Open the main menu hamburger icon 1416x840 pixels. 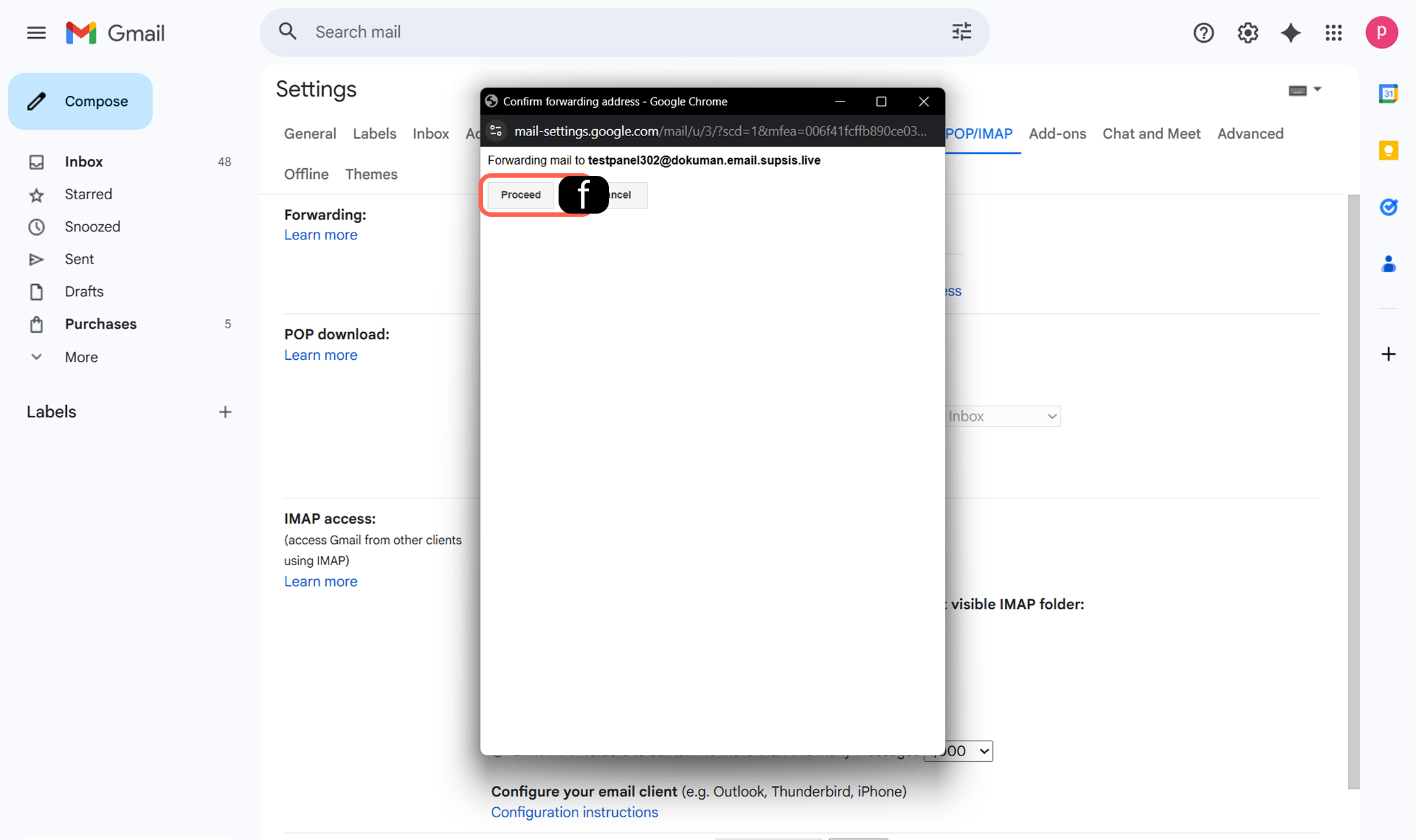coord(37,33)
